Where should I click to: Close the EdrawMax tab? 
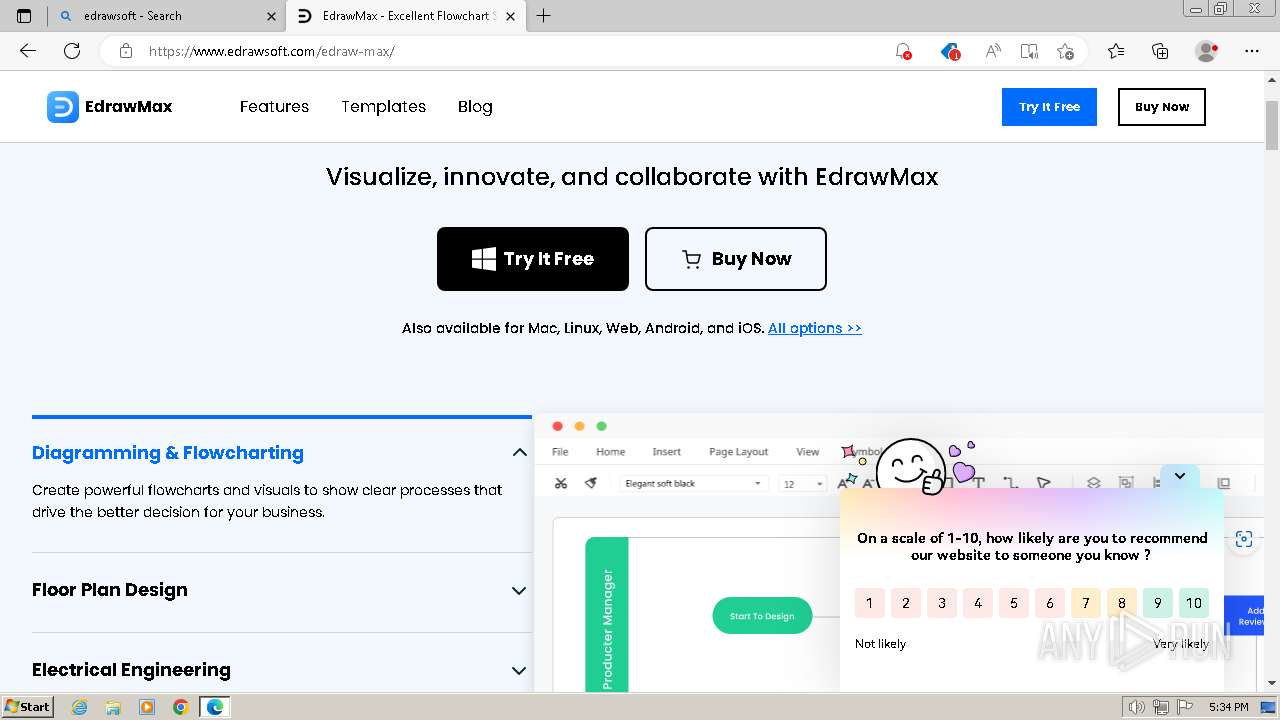click(x=511, y=16)
